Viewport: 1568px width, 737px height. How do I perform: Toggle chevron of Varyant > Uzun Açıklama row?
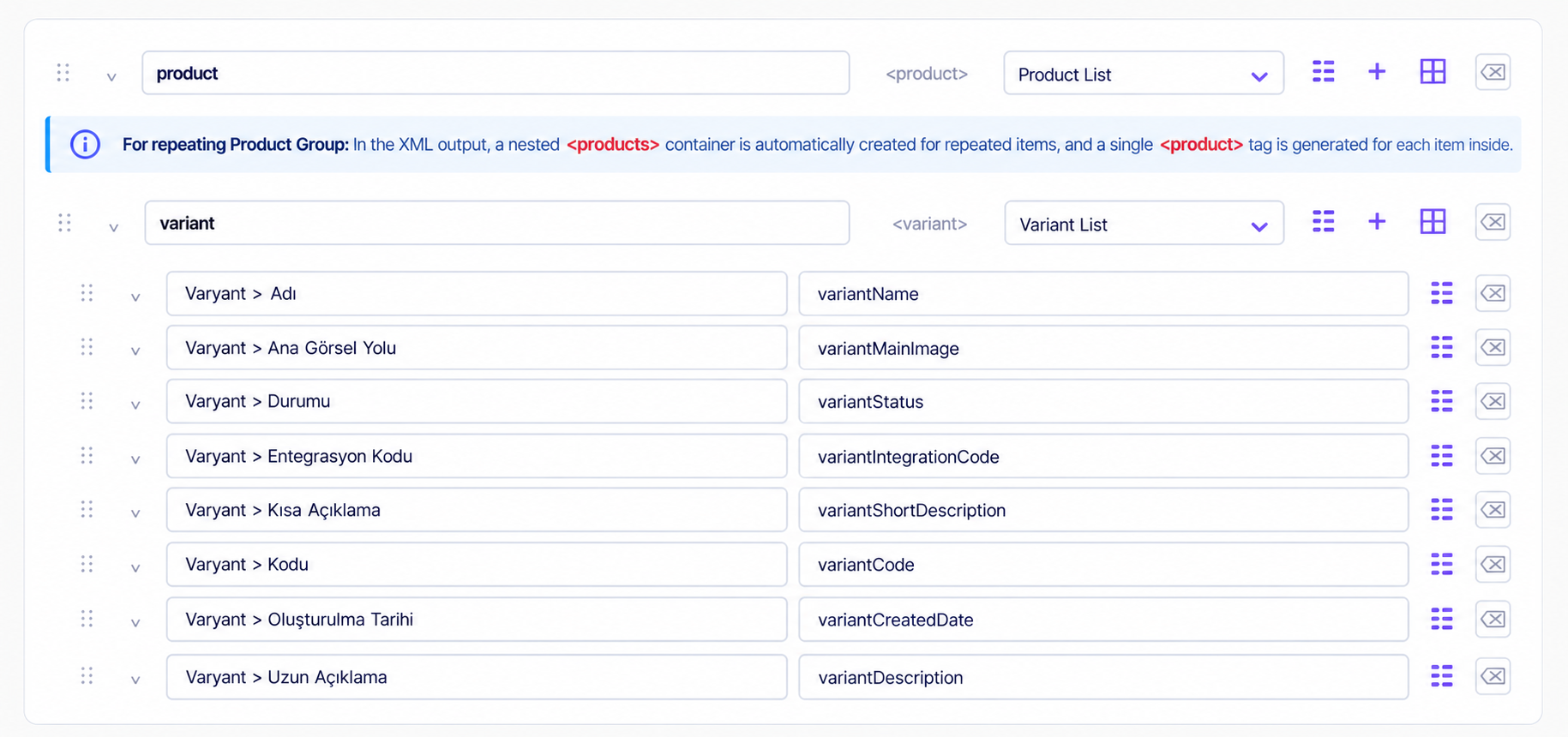click(x=135, y=680)
